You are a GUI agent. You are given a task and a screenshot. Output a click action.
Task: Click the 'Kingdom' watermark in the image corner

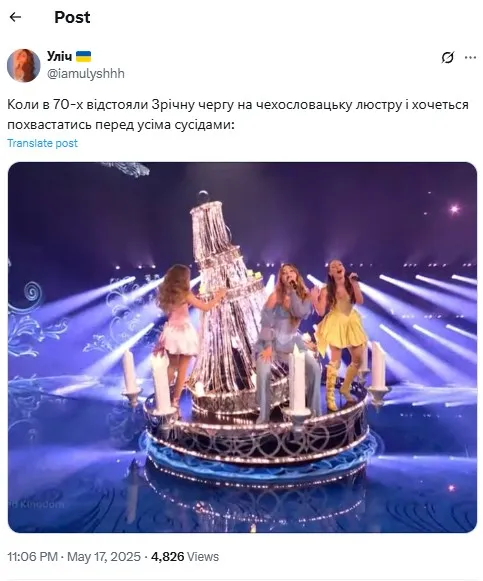36,504
